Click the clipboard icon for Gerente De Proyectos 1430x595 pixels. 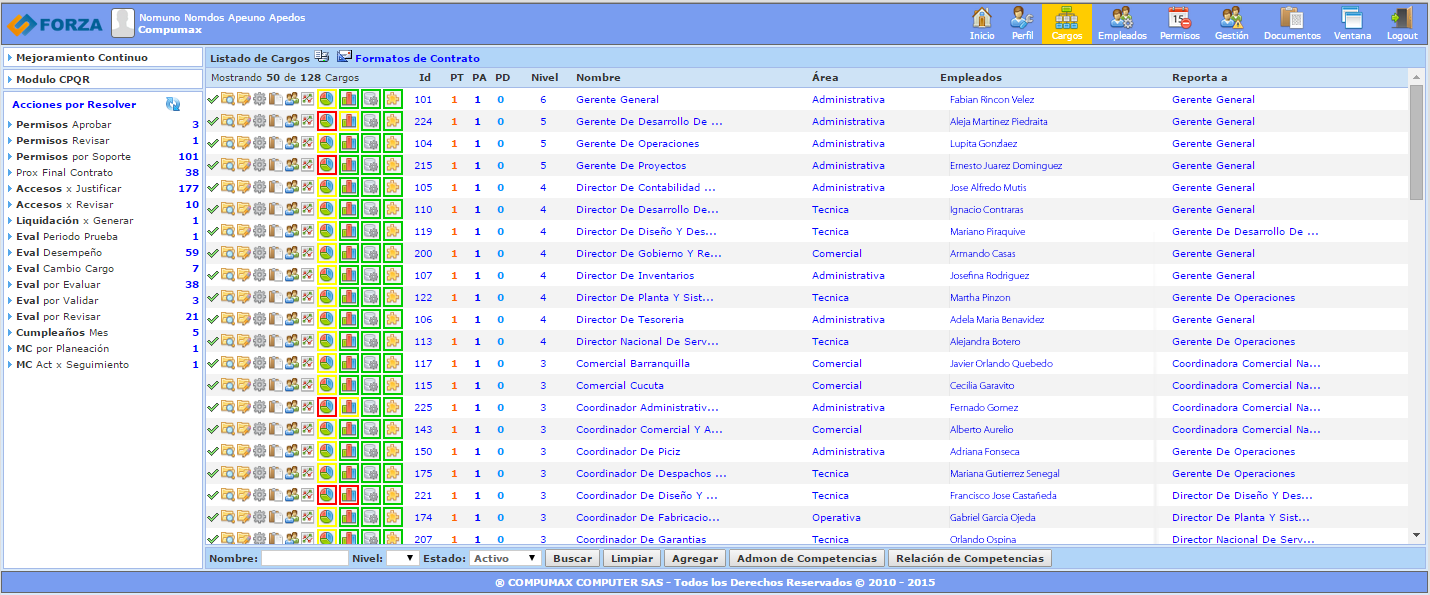point(276,165)
